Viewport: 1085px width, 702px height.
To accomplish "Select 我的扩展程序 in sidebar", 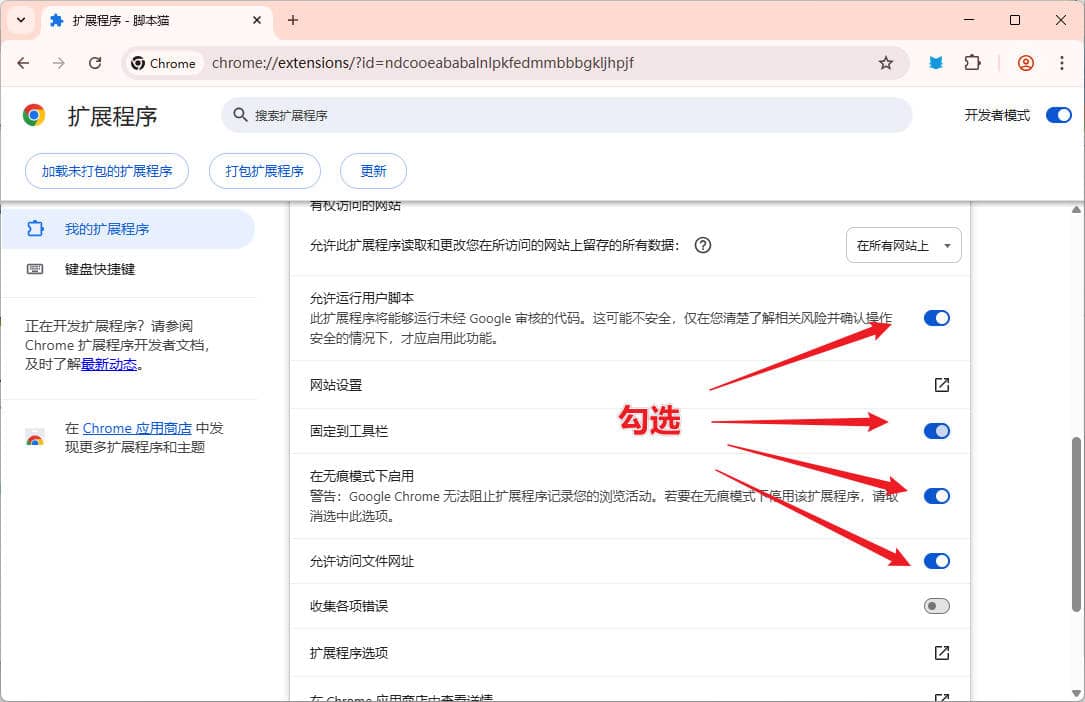I will (x=127, y=229).
